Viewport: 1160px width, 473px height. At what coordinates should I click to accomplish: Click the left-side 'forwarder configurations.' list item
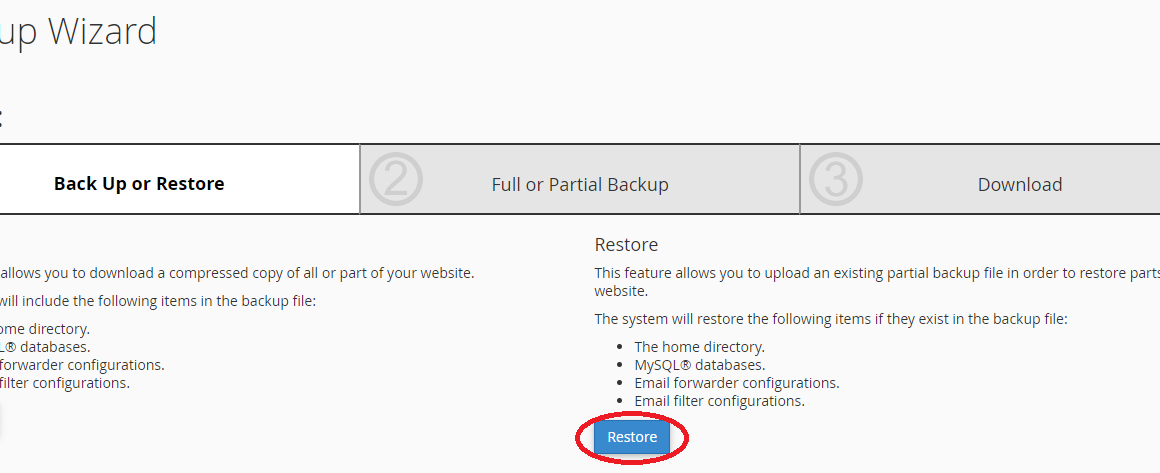pyautogui.click(x=82, y=365)
